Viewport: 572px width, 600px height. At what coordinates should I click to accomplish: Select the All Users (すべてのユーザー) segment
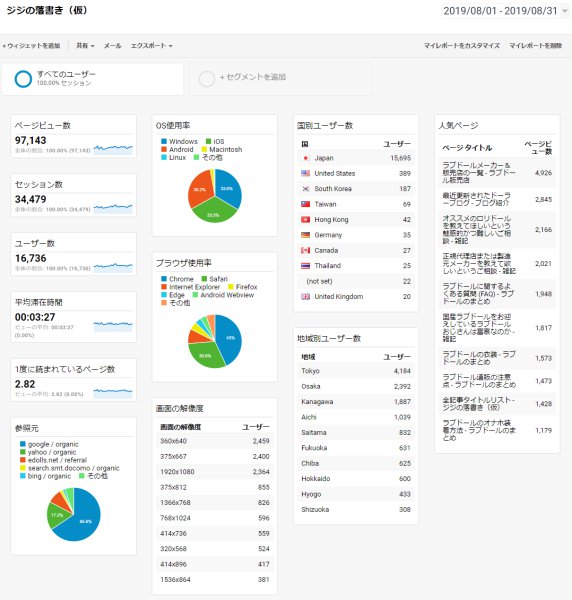pos(92,79)
